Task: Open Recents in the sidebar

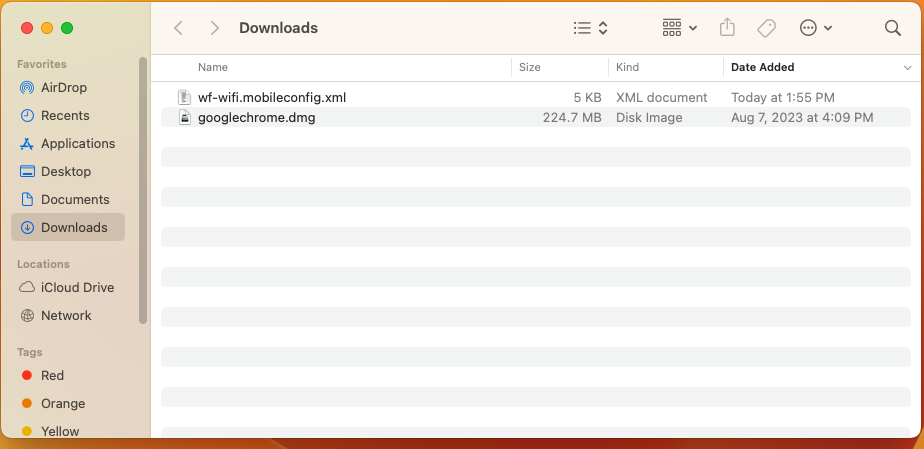Action: (x=68, y=115)
